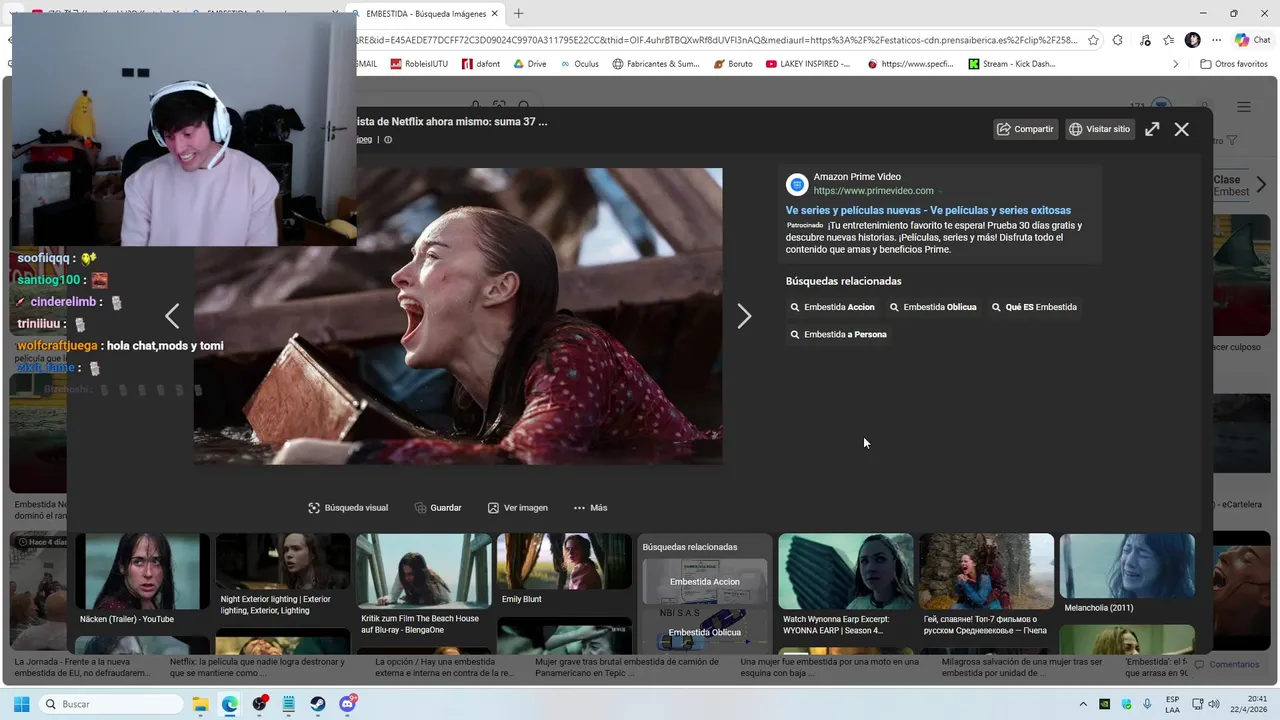Screen dimensions: 1280x720
Task: Open Steam from the taskbar
Action: (319, 704)
